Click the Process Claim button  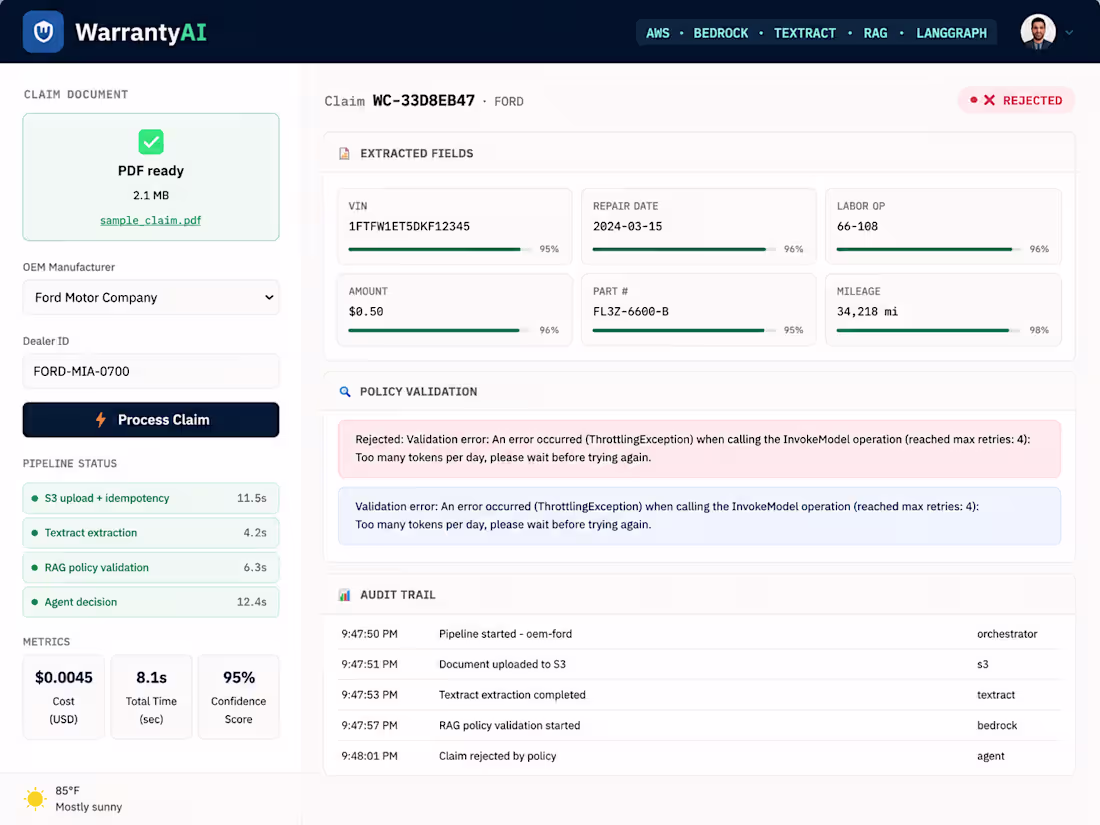point(151,420)
